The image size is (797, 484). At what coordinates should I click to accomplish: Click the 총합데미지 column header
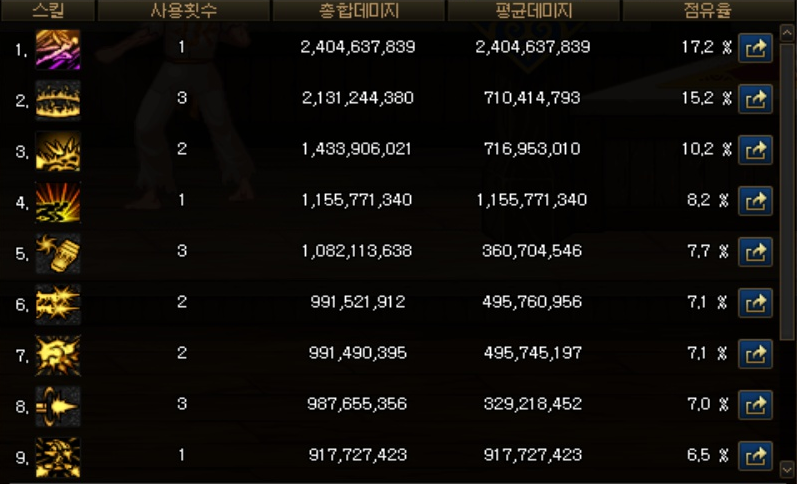pyautogui.click(x=359, y=10)
